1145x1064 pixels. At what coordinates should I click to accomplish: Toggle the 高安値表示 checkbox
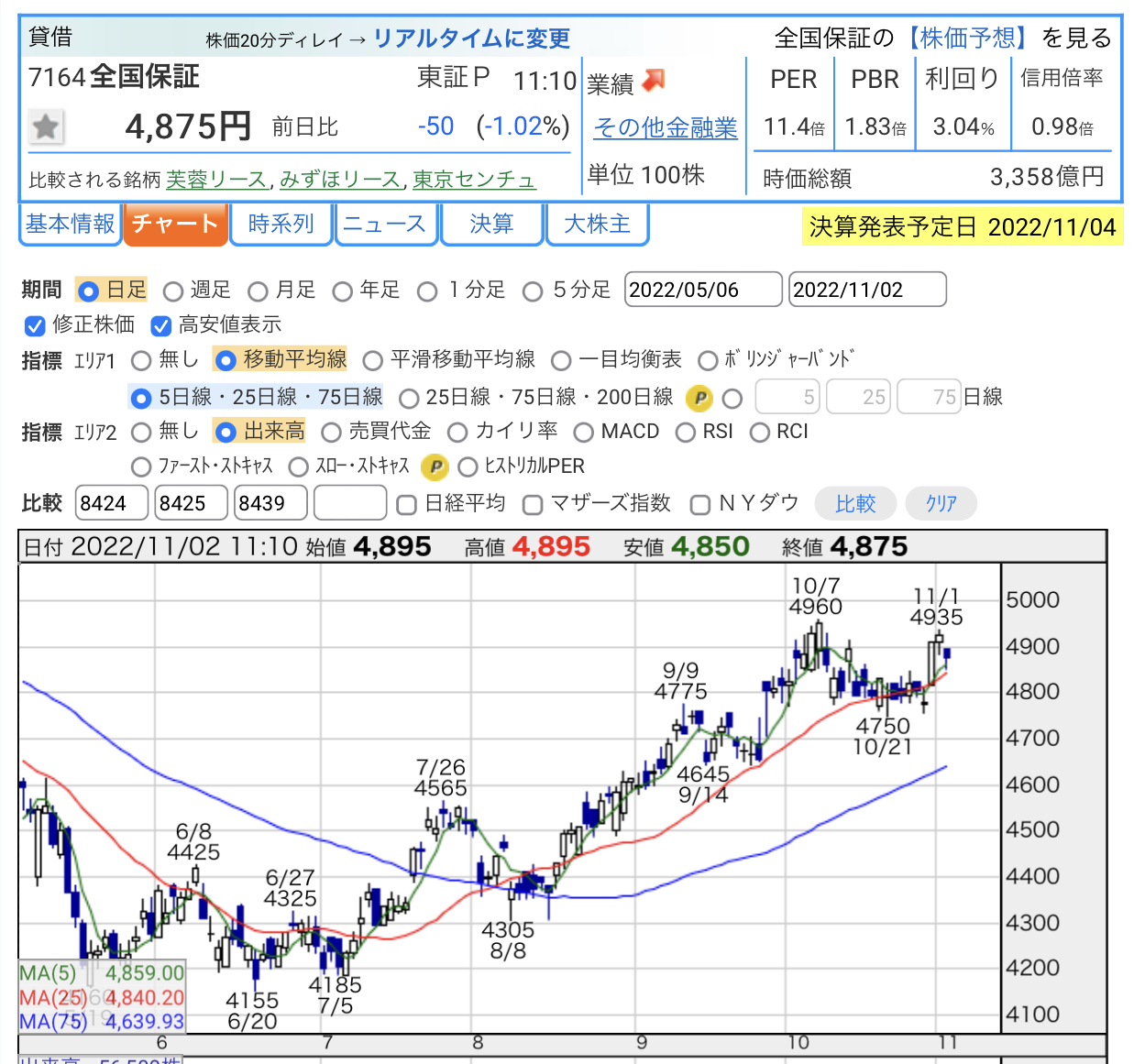[161, 326]
